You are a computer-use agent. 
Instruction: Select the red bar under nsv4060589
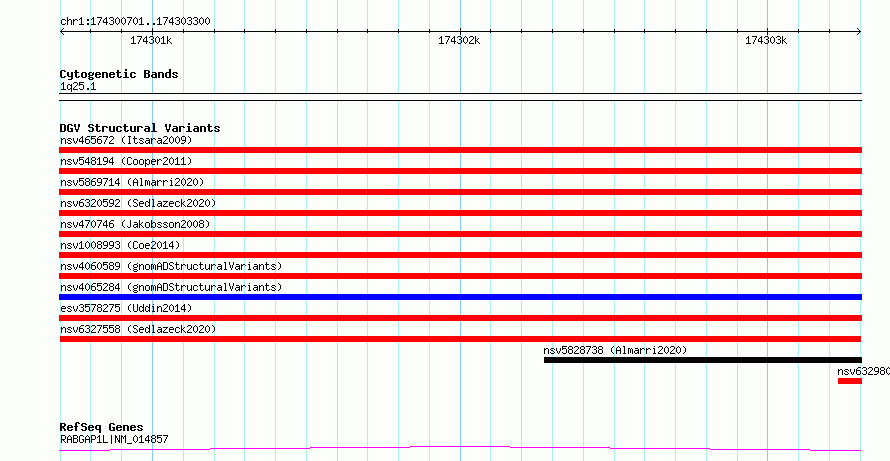click(460, 276)
